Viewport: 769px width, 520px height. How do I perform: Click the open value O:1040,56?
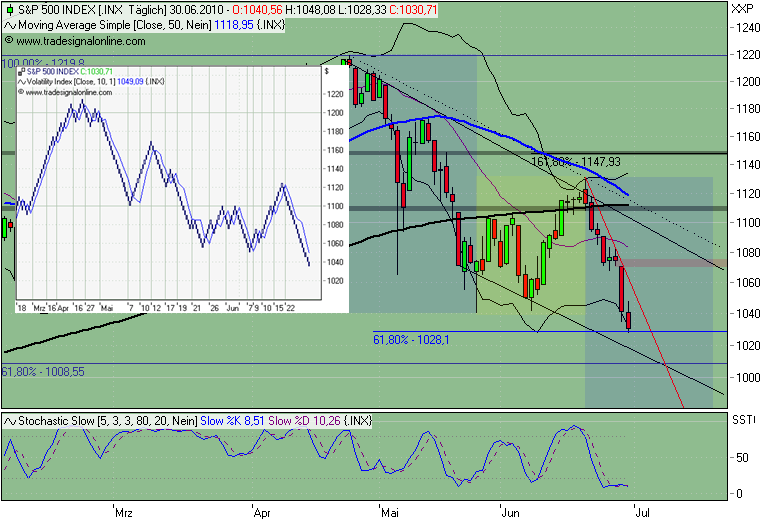(257, 10)
